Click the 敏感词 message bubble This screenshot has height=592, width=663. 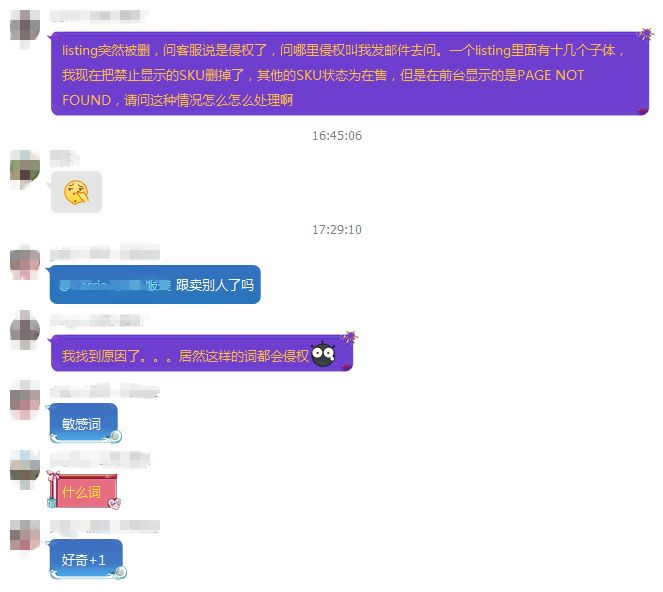coord(85,423)
